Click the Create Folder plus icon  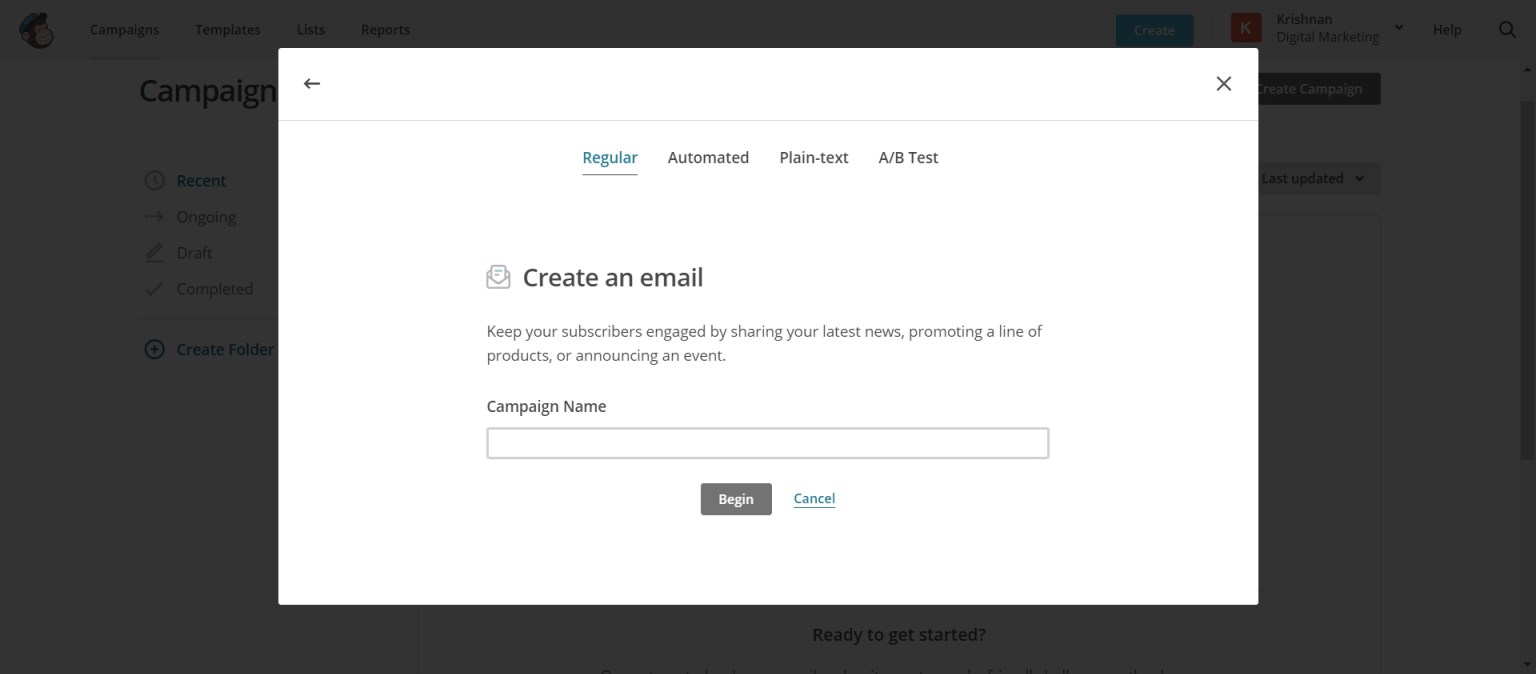click(x=154, y=349)
